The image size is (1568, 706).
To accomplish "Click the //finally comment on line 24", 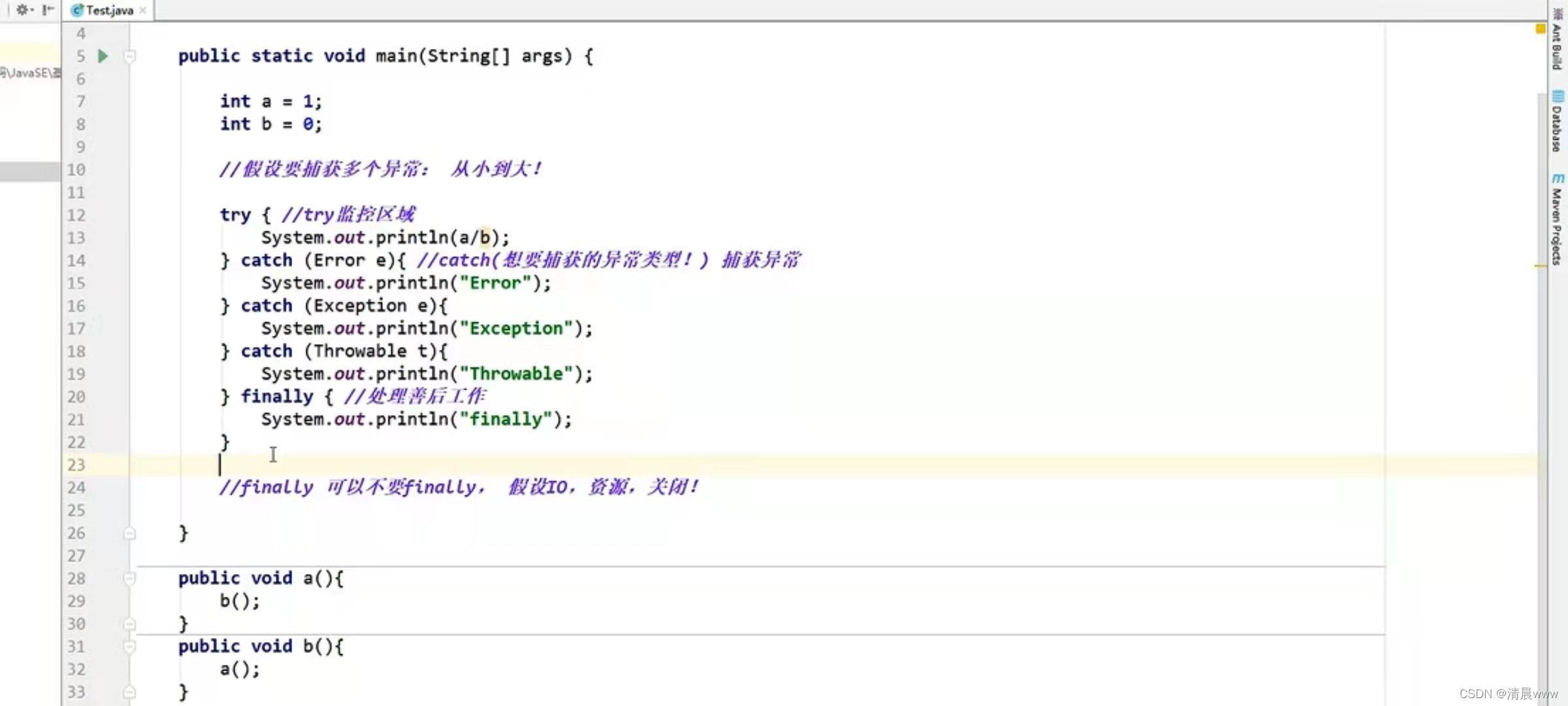I will (x=459, y=488).
